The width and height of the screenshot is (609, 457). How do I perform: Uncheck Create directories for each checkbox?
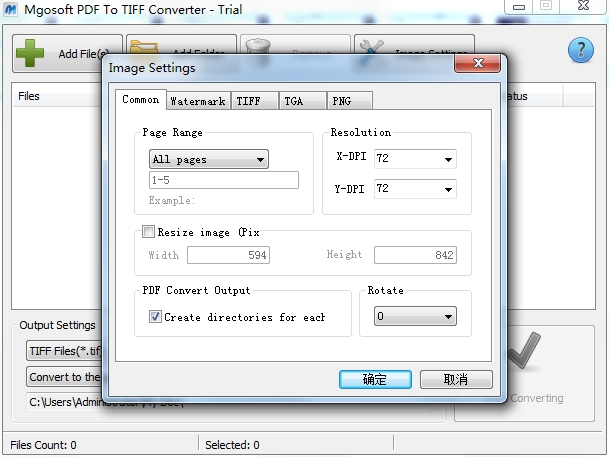[155, 316]
